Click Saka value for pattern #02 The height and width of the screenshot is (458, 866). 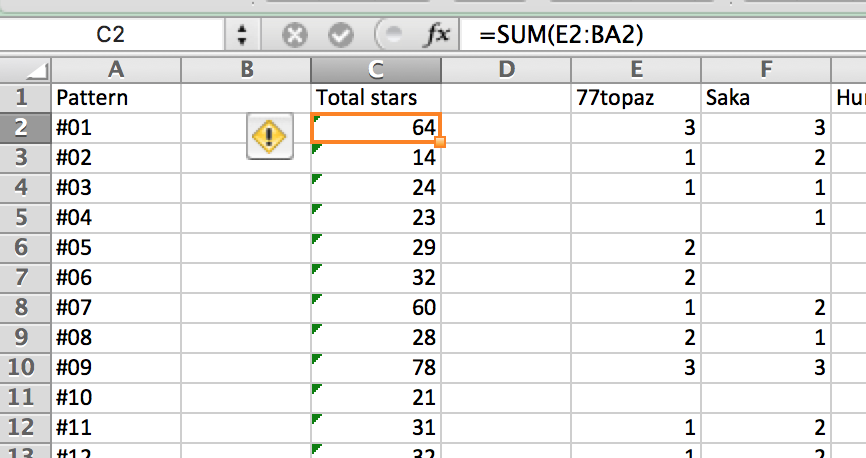766,157
